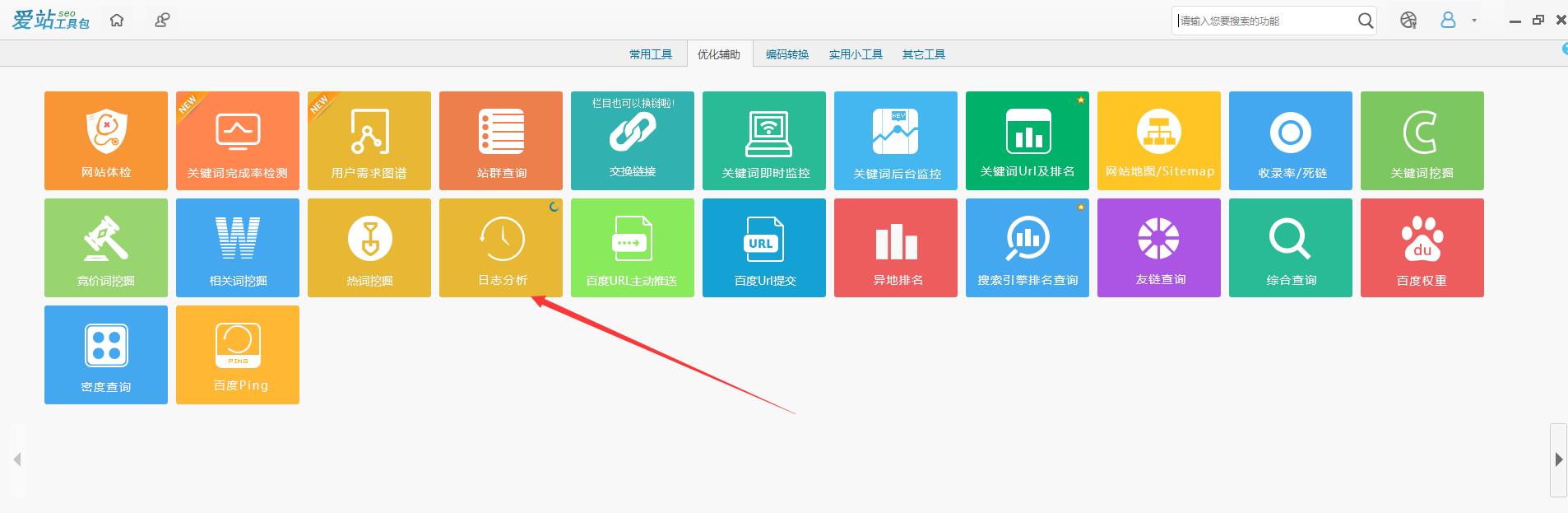Open the 实用小工具 tab

[856, 54]
